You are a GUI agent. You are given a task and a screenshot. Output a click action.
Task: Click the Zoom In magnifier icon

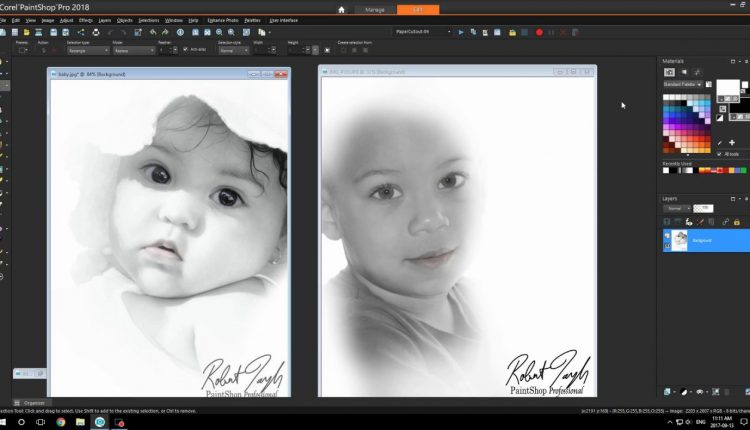(232, 33)
